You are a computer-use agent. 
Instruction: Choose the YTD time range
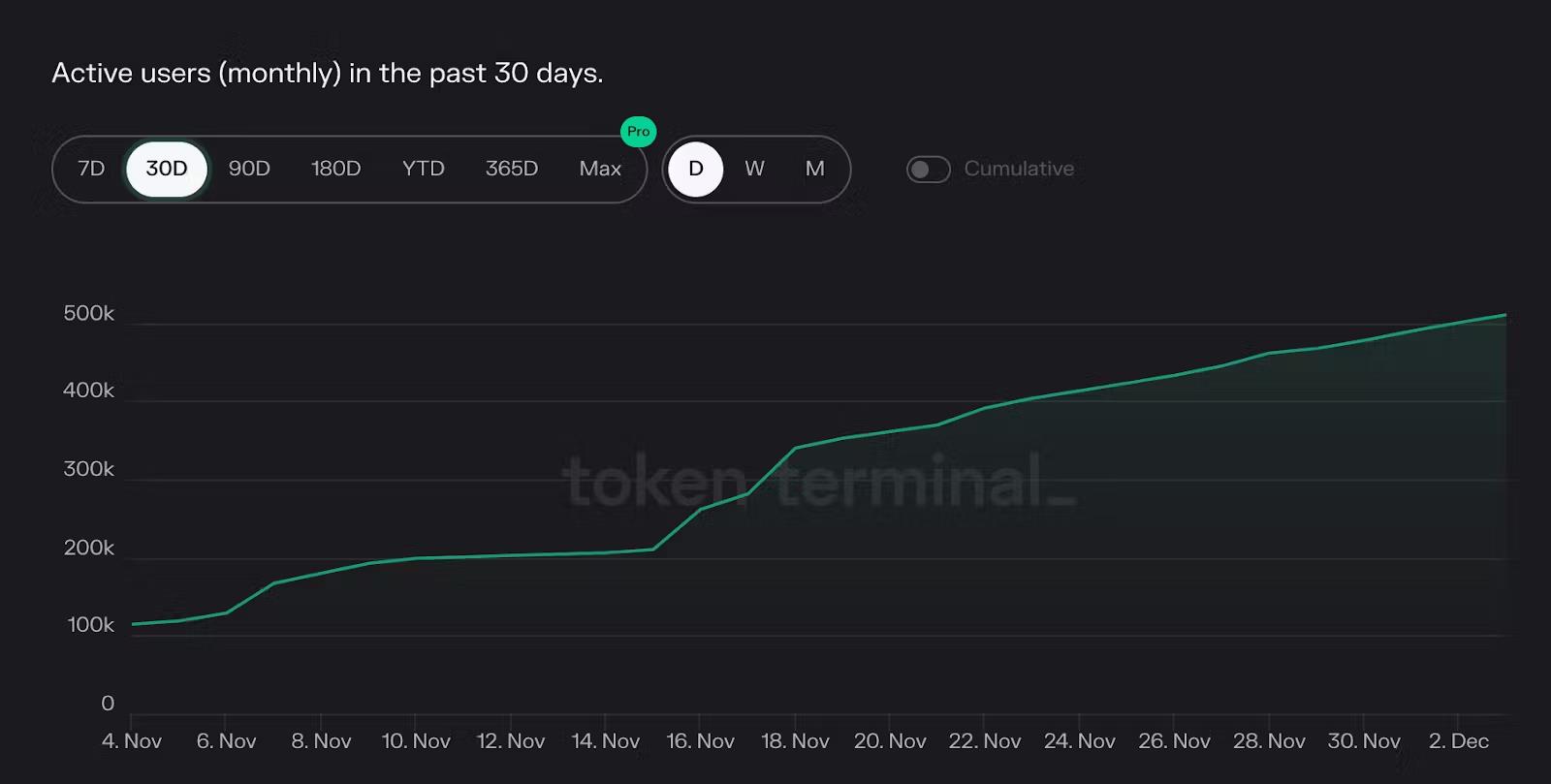[x=424, y=169]
